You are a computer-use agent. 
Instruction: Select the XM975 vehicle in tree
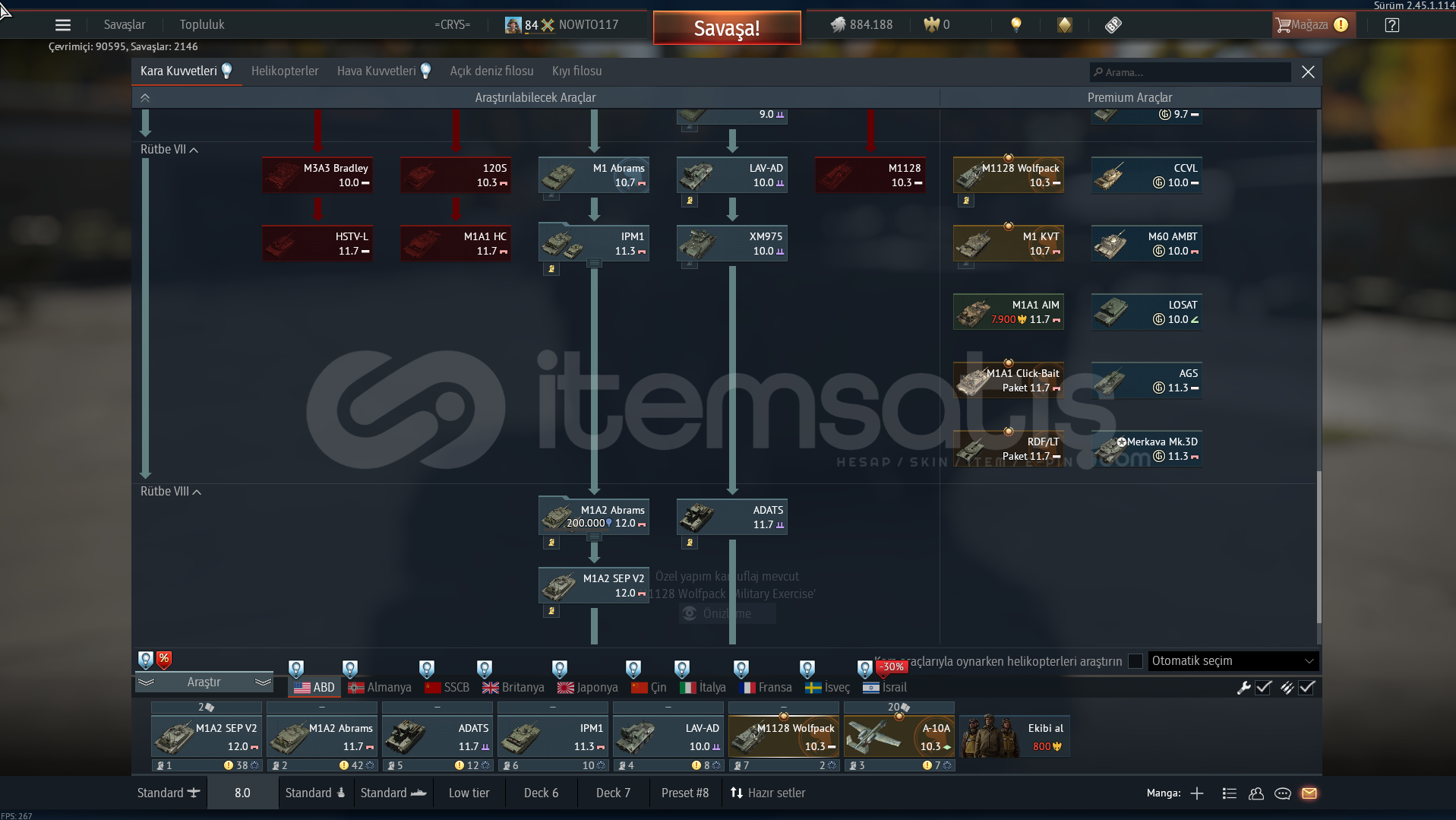click(732, 243)
